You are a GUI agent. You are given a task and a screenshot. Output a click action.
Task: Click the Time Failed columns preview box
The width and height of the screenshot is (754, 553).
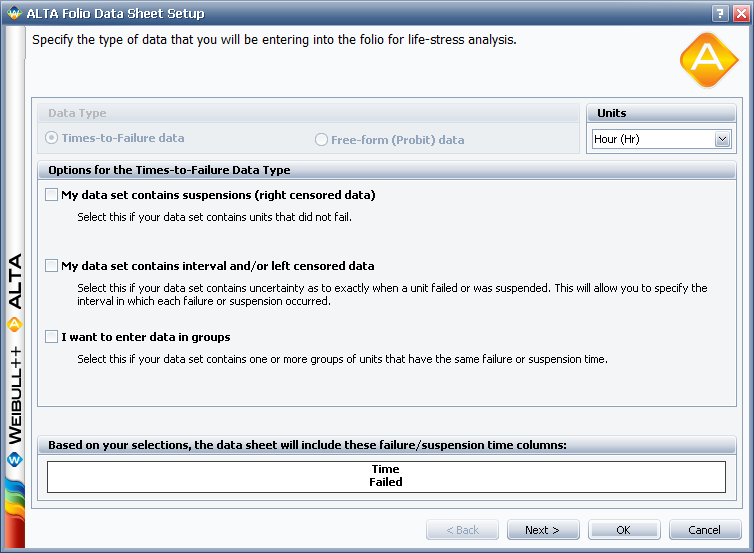386,476
